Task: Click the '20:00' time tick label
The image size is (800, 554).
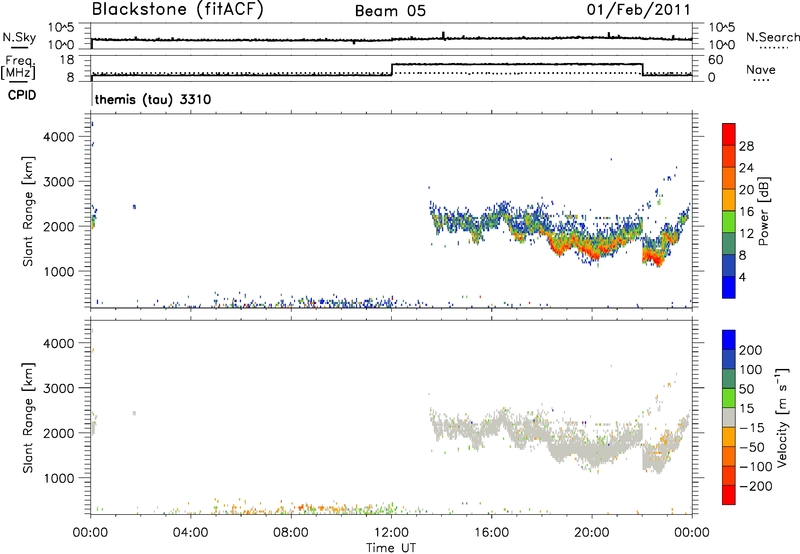Action: click(591, 533)
